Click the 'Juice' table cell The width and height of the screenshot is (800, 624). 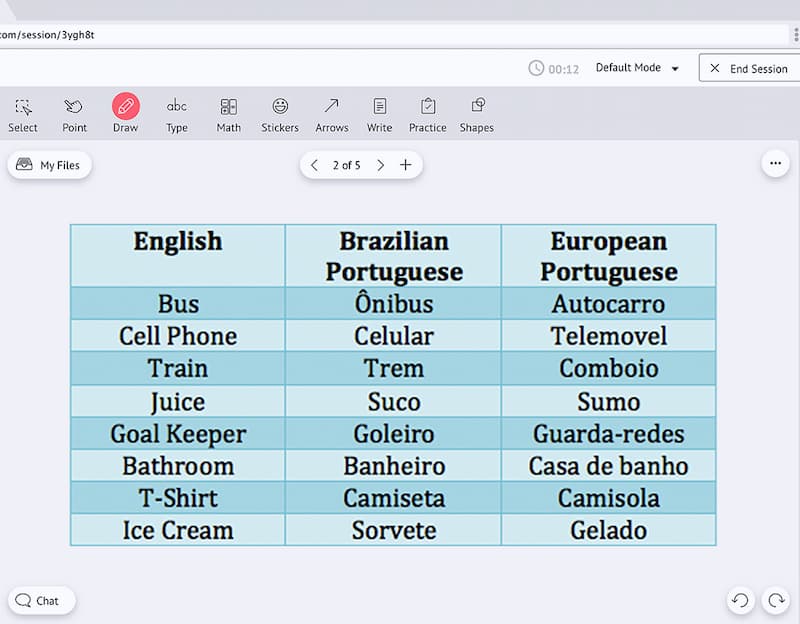click(178, 402)
